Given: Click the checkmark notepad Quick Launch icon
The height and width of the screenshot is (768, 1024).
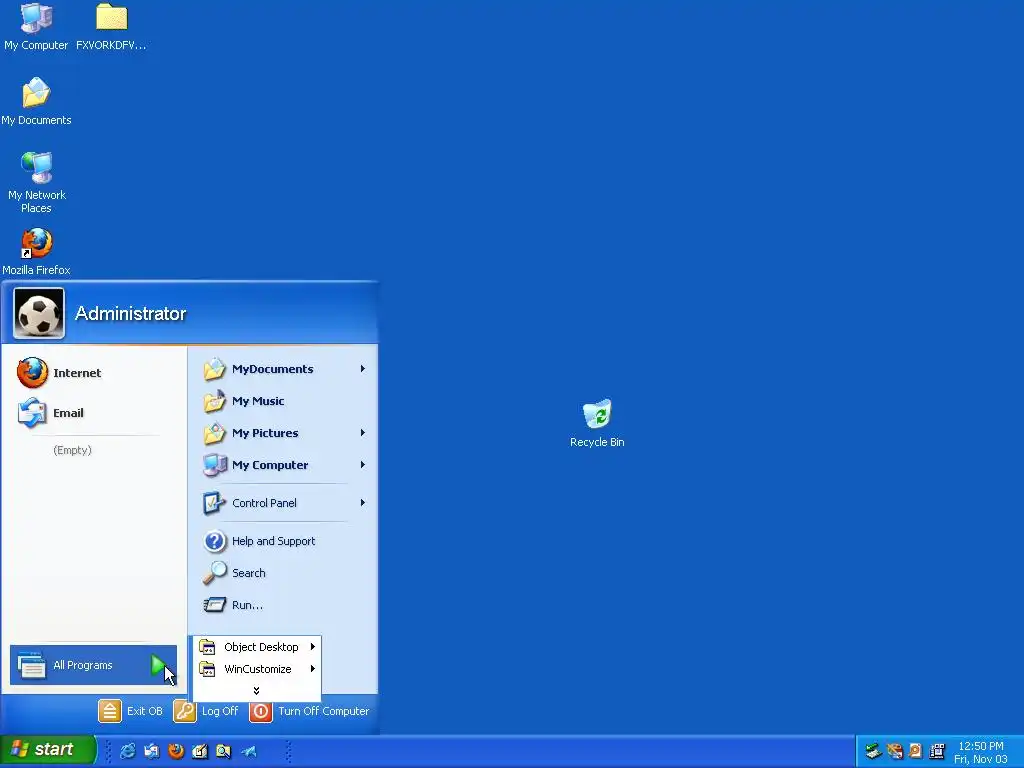Looking at the screenshot, I should pyautogui.click(x=200, y=751).
